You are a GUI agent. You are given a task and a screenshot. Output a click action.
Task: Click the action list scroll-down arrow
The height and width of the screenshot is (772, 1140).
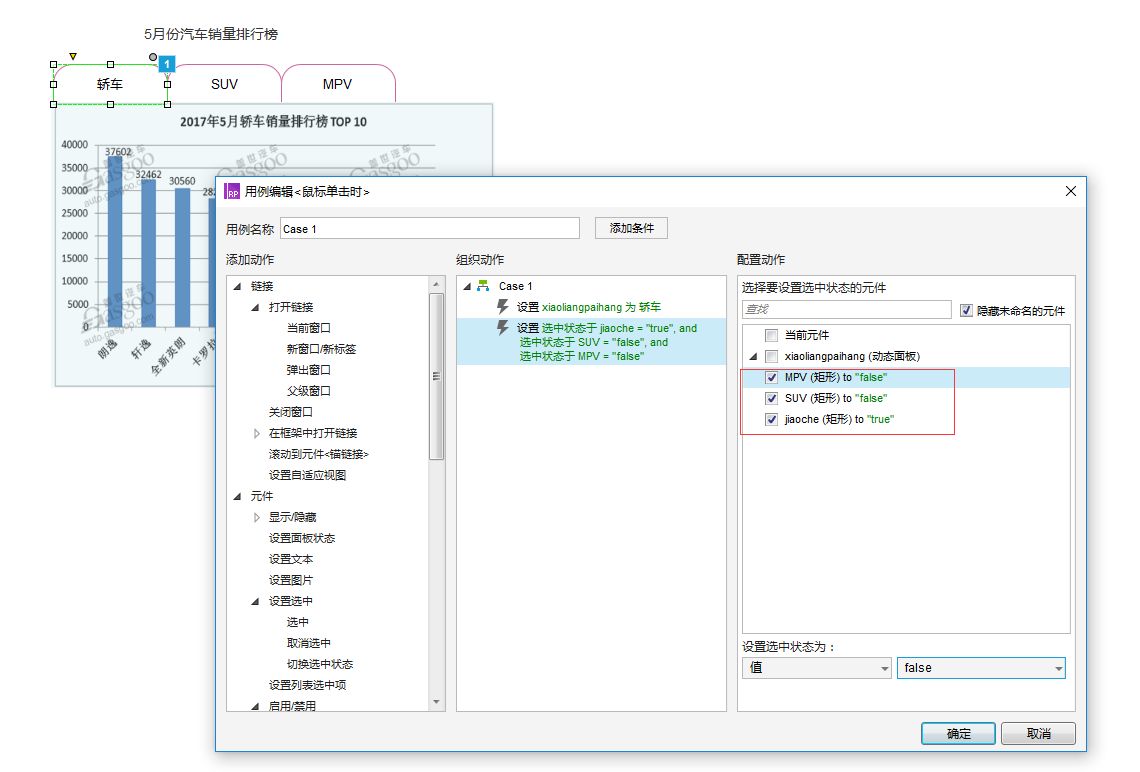click(x=436, y=702)
